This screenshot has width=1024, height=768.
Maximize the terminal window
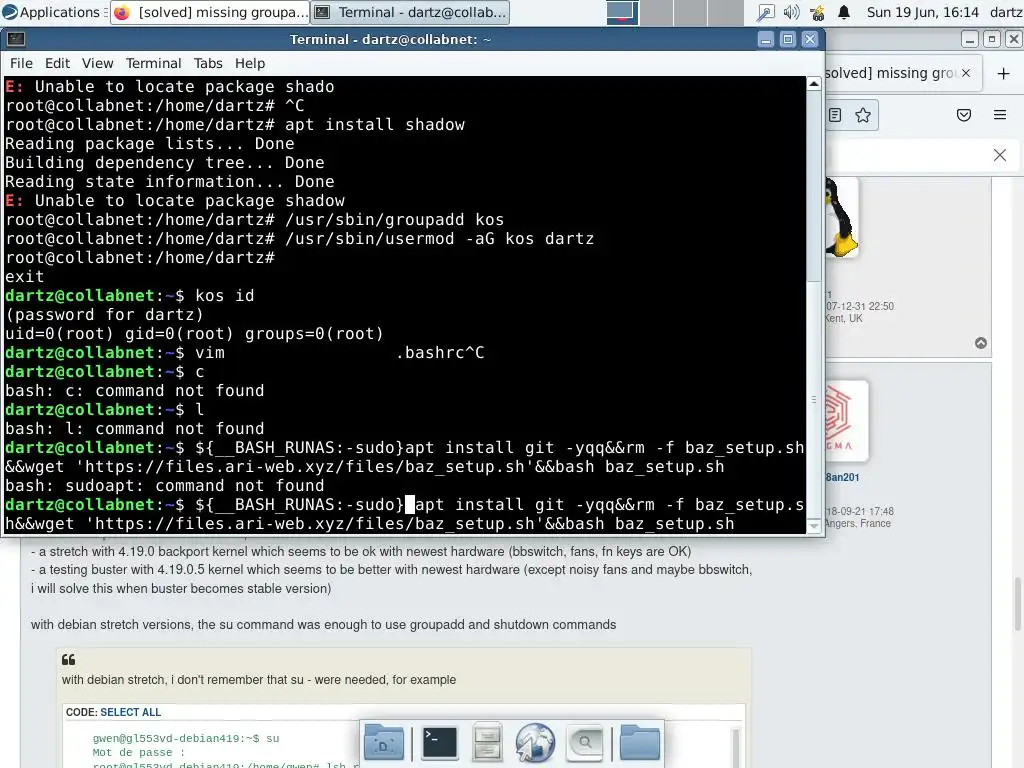coord(788,39)
